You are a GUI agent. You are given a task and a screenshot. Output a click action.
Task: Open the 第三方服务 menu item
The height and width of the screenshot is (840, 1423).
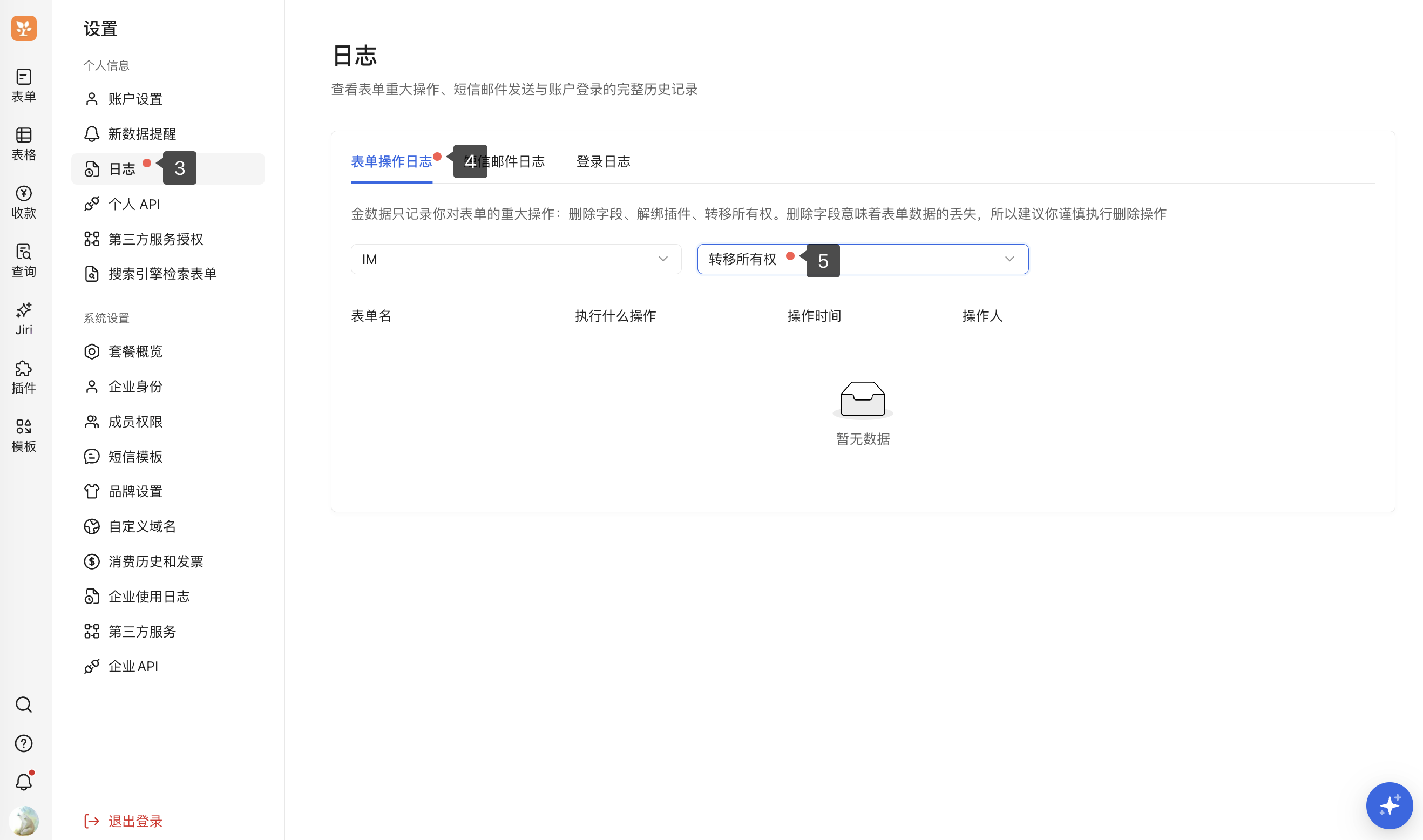pos(168,632)
